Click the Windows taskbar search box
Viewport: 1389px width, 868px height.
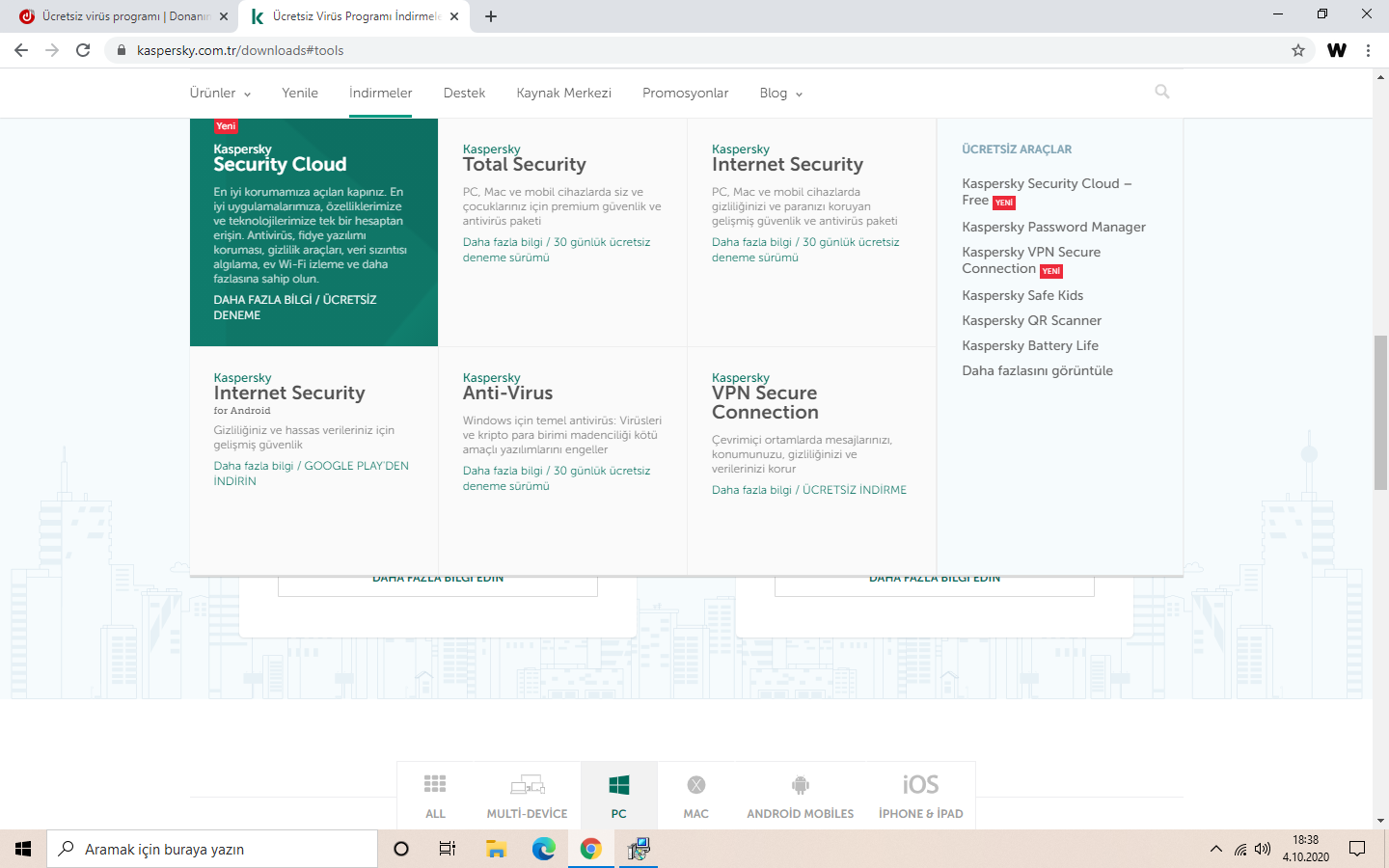[x=212, y=849]
